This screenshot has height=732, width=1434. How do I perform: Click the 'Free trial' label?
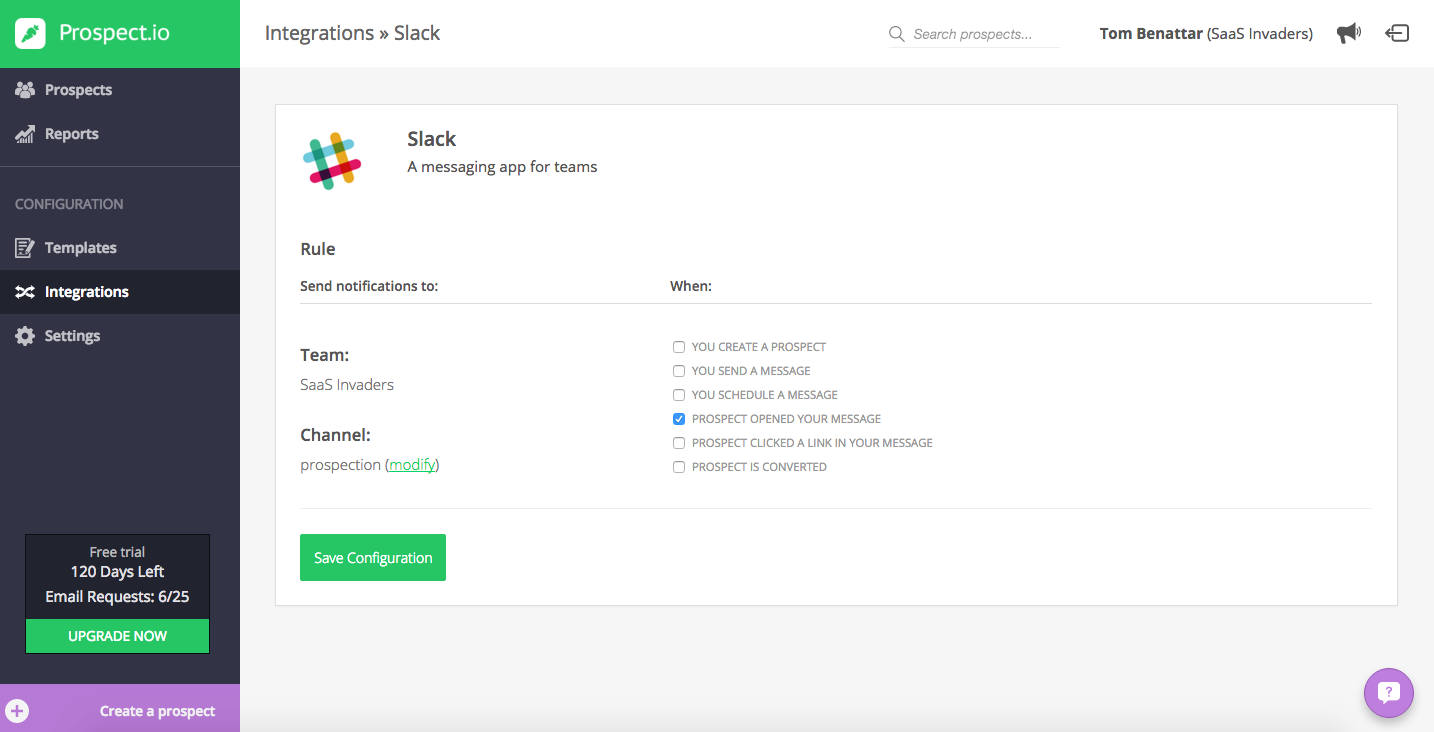pyautogui.click(x=117, y=552)
